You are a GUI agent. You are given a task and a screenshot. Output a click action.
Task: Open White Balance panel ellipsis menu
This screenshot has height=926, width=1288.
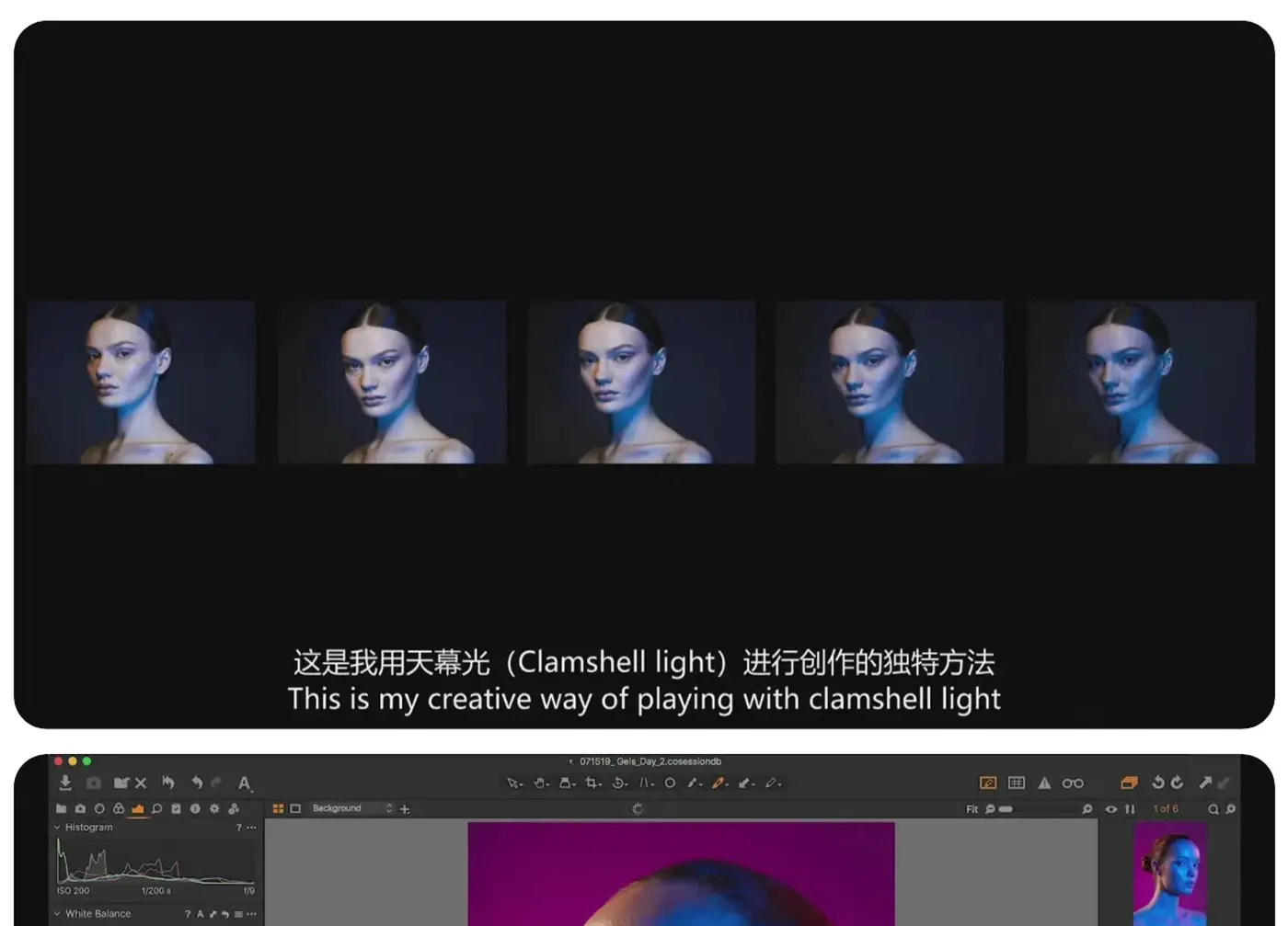pyautogui.click(x=252, y=914)
